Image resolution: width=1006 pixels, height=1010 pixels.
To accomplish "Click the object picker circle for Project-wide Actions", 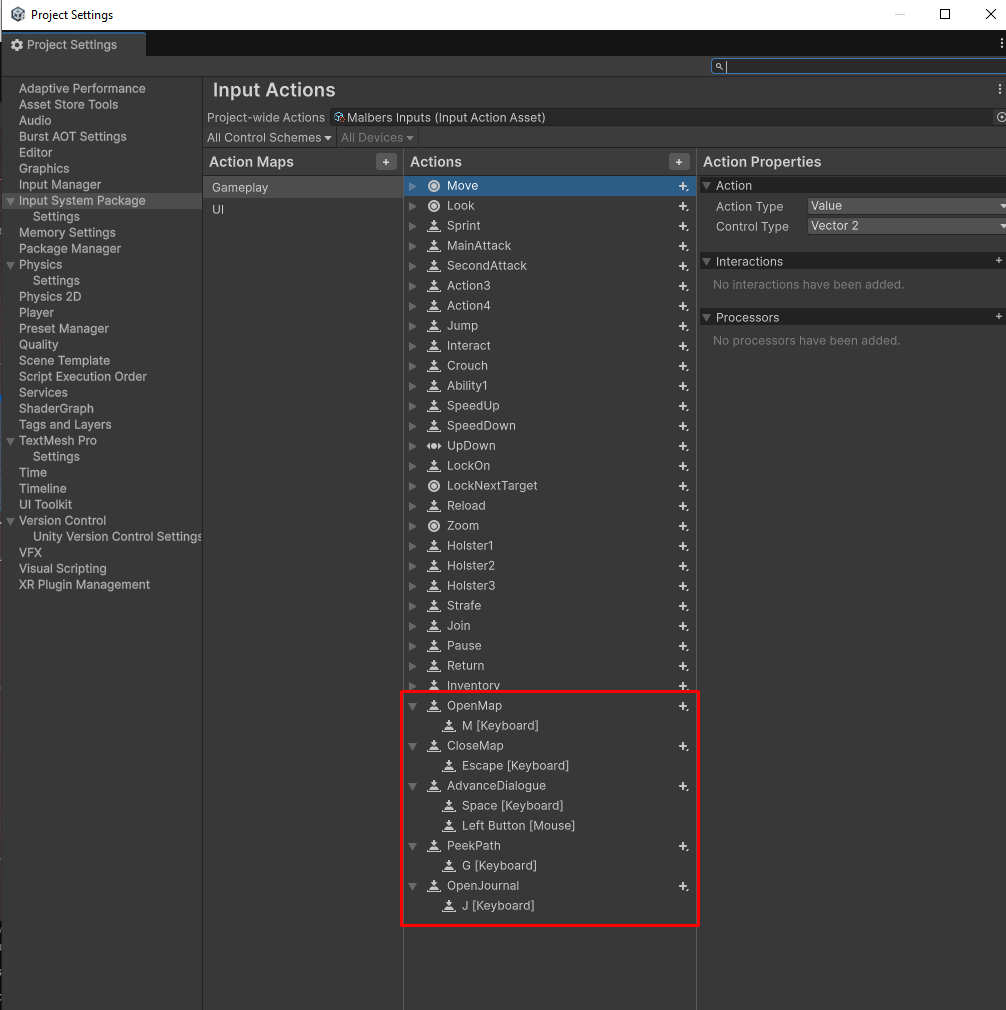I will [x=1000, y=118].
